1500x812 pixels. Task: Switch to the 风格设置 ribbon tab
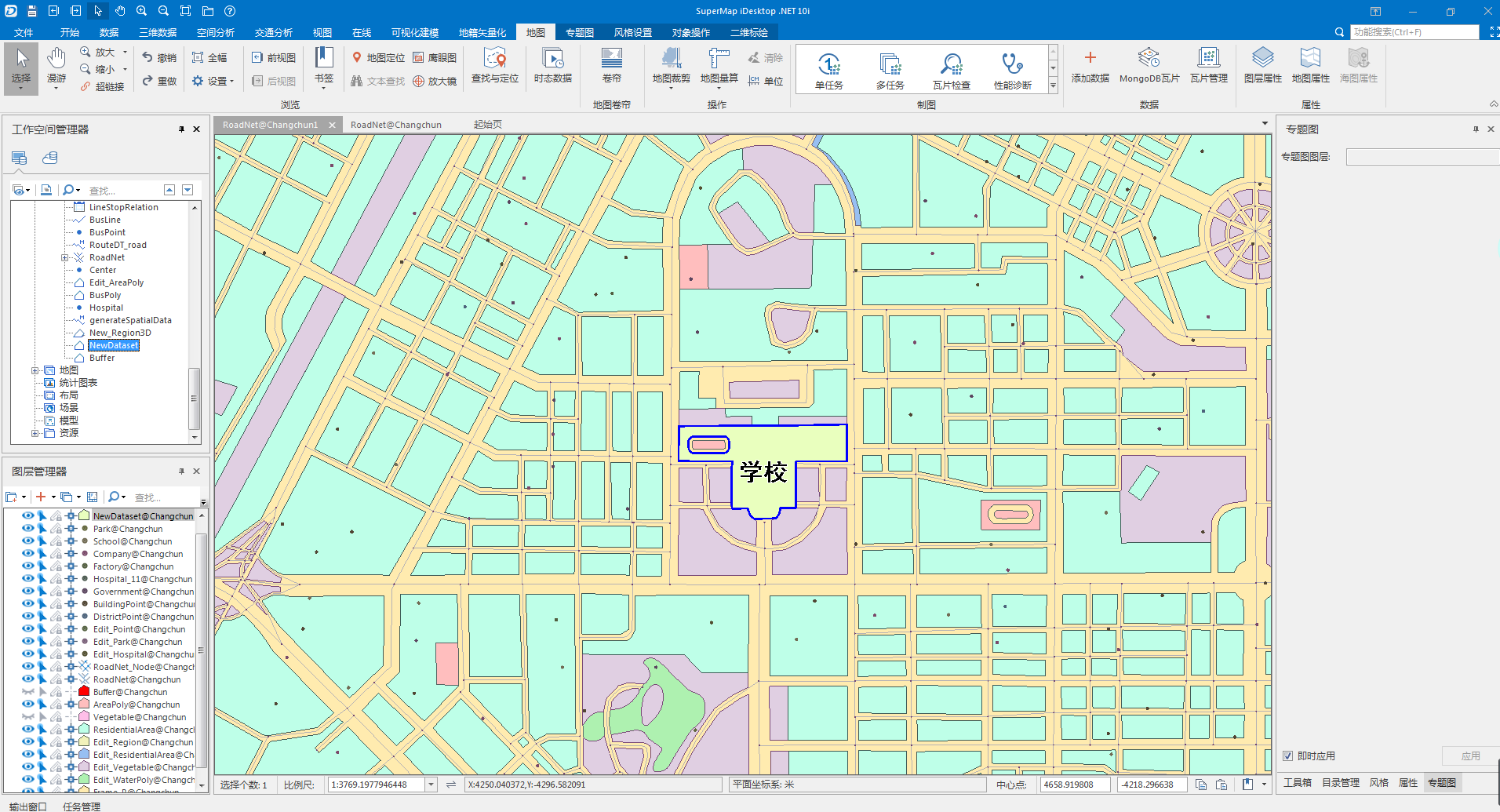point(633,32)
